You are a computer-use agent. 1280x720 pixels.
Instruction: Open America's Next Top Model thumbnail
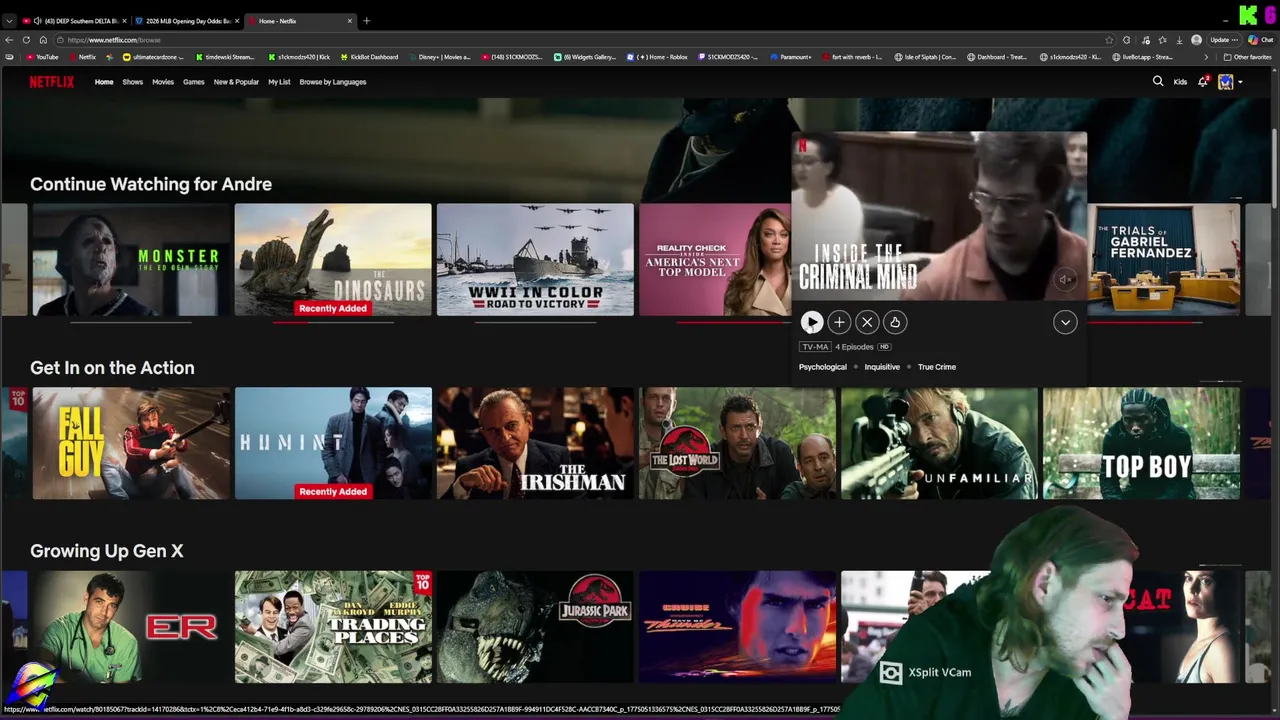click(x=714, y=260)
